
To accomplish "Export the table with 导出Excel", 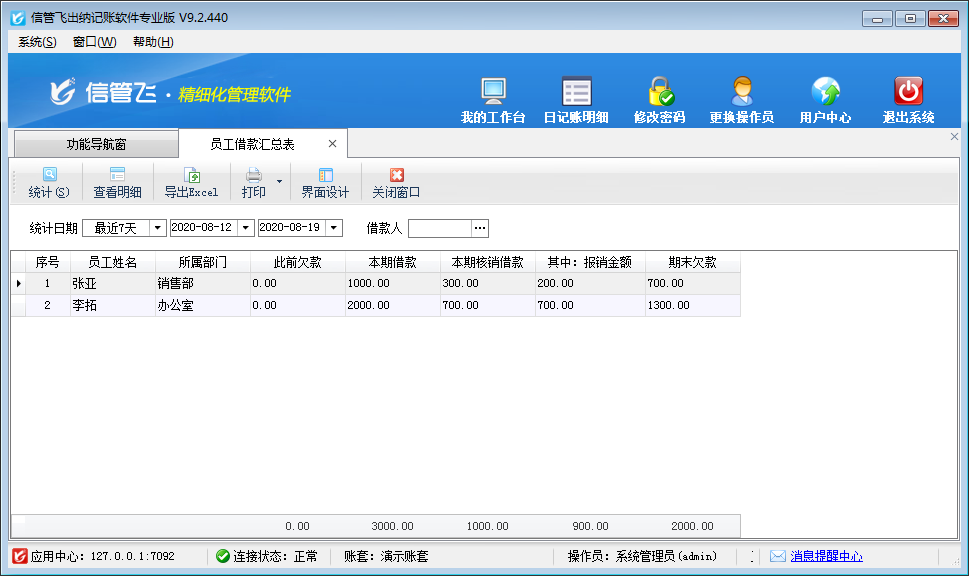I will click(x=191, y=183).
